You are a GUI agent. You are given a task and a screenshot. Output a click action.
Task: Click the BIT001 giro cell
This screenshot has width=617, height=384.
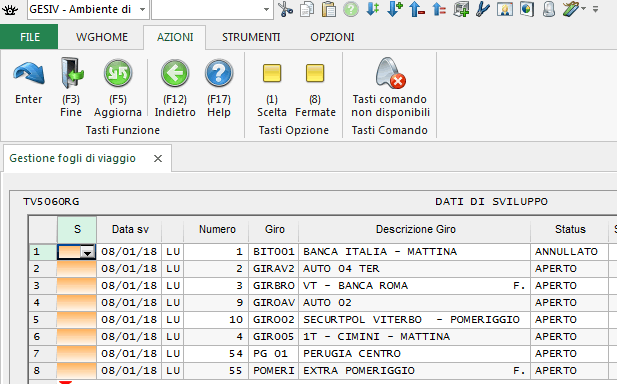click(274, 252)
